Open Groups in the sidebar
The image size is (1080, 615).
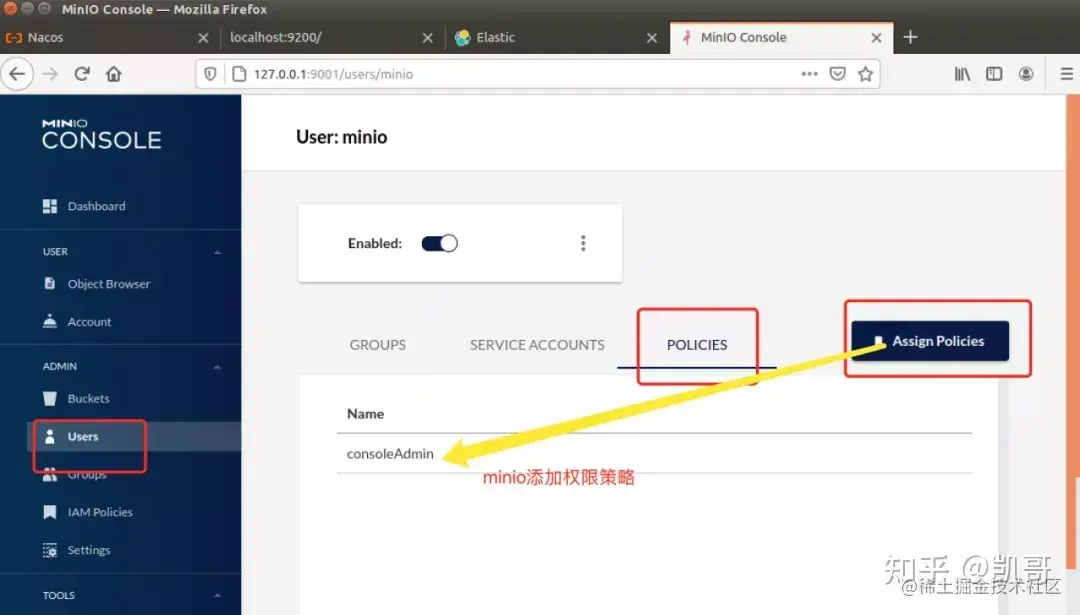pos(75,475)
